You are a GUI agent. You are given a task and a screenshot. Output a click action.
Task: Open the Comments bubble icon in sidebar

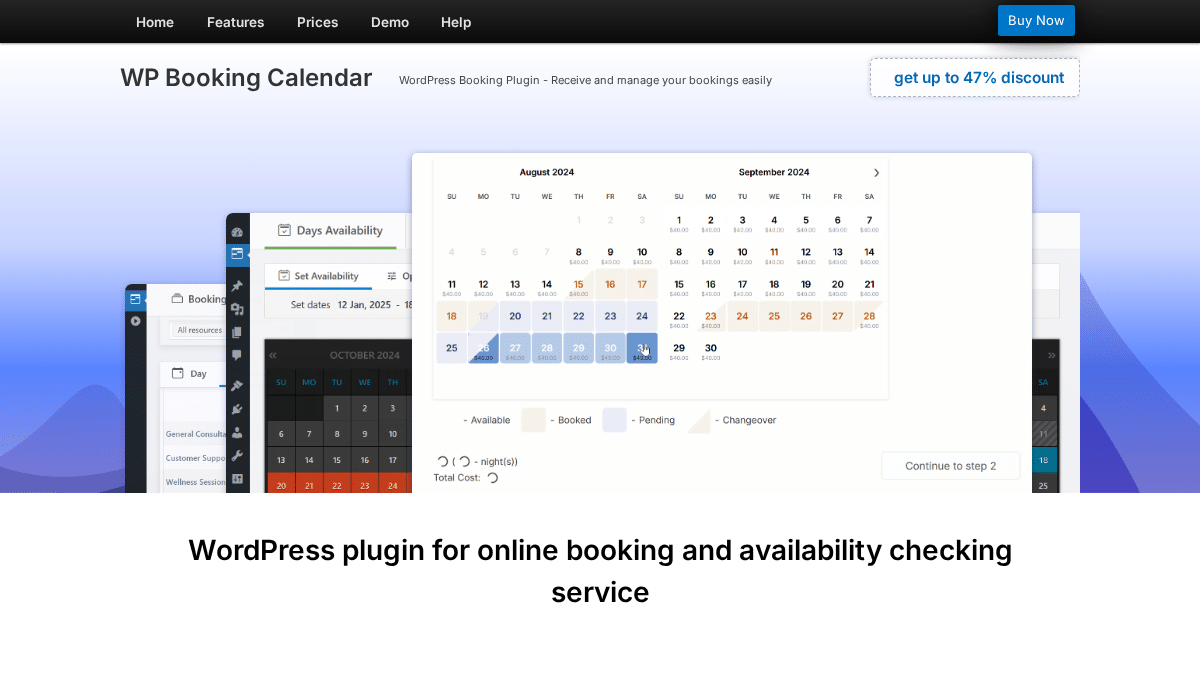pos(237,355)
